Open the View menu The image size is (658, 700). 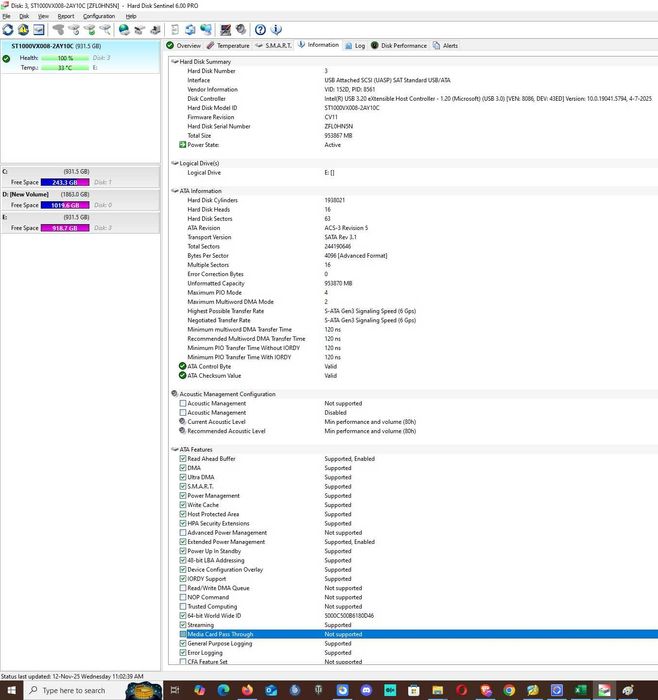tap(43, 16)
